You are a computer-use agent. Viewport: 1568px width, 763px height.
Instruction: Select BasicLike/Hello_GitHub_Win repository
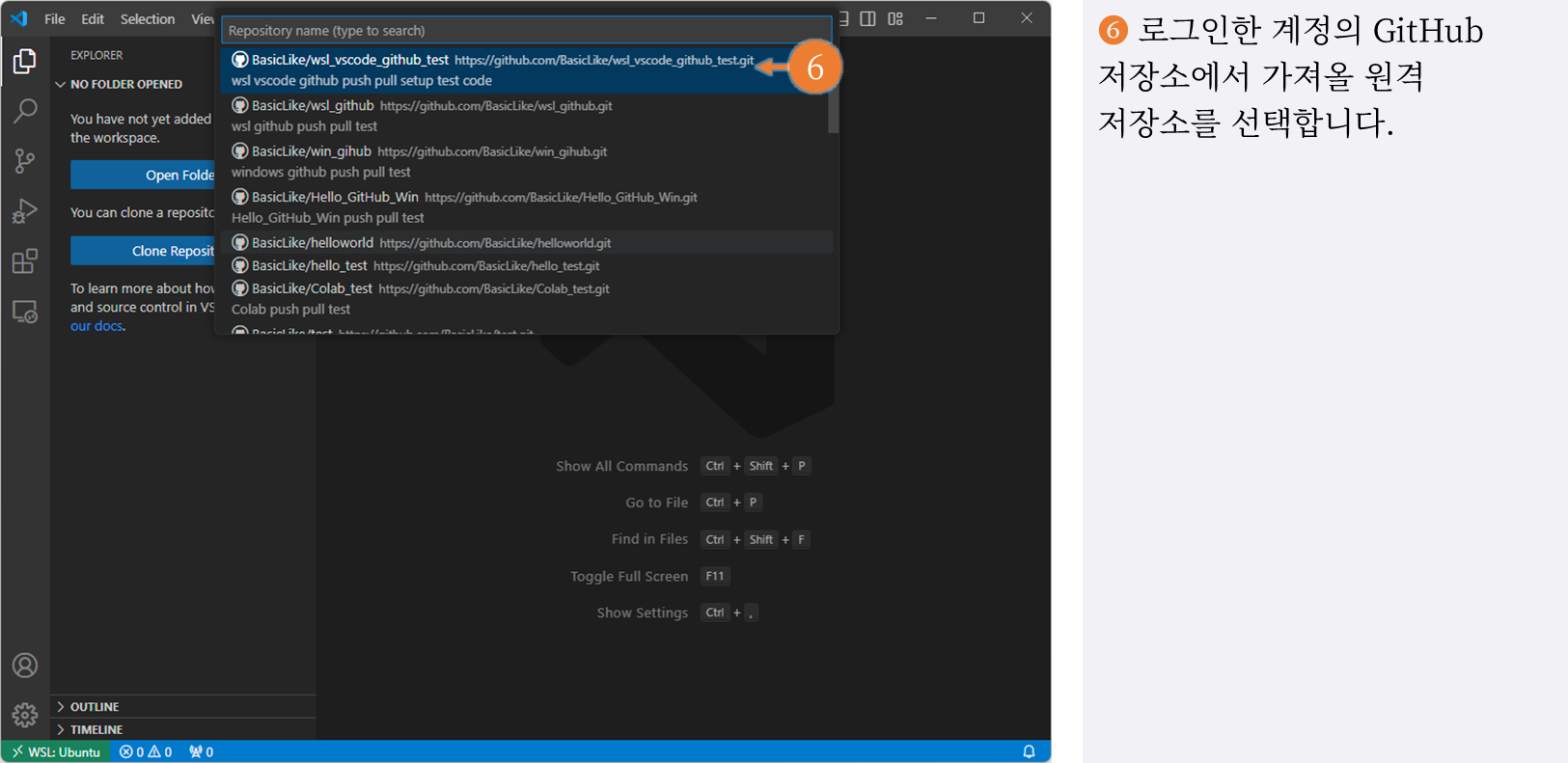(x=526, y=206)
